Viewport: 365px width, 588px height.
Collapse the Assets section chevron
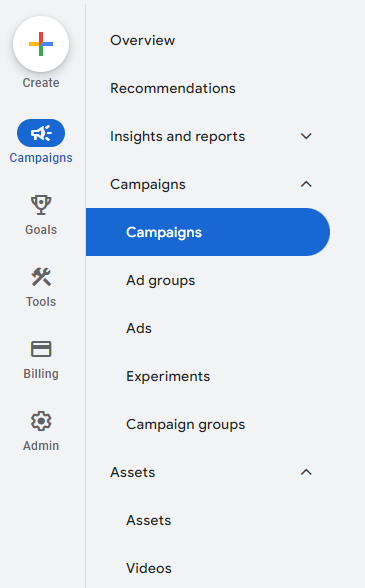point(306,472)
